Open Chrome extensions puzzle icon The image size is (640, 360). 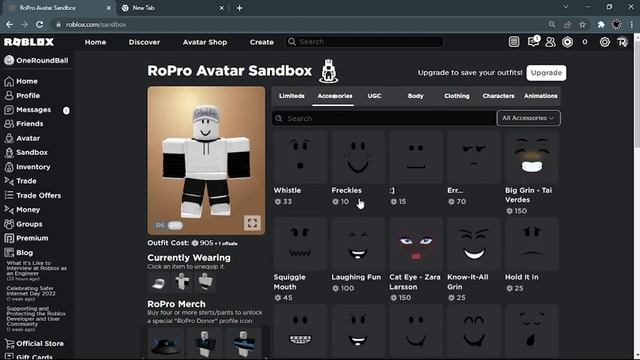[x=601, y=24]
